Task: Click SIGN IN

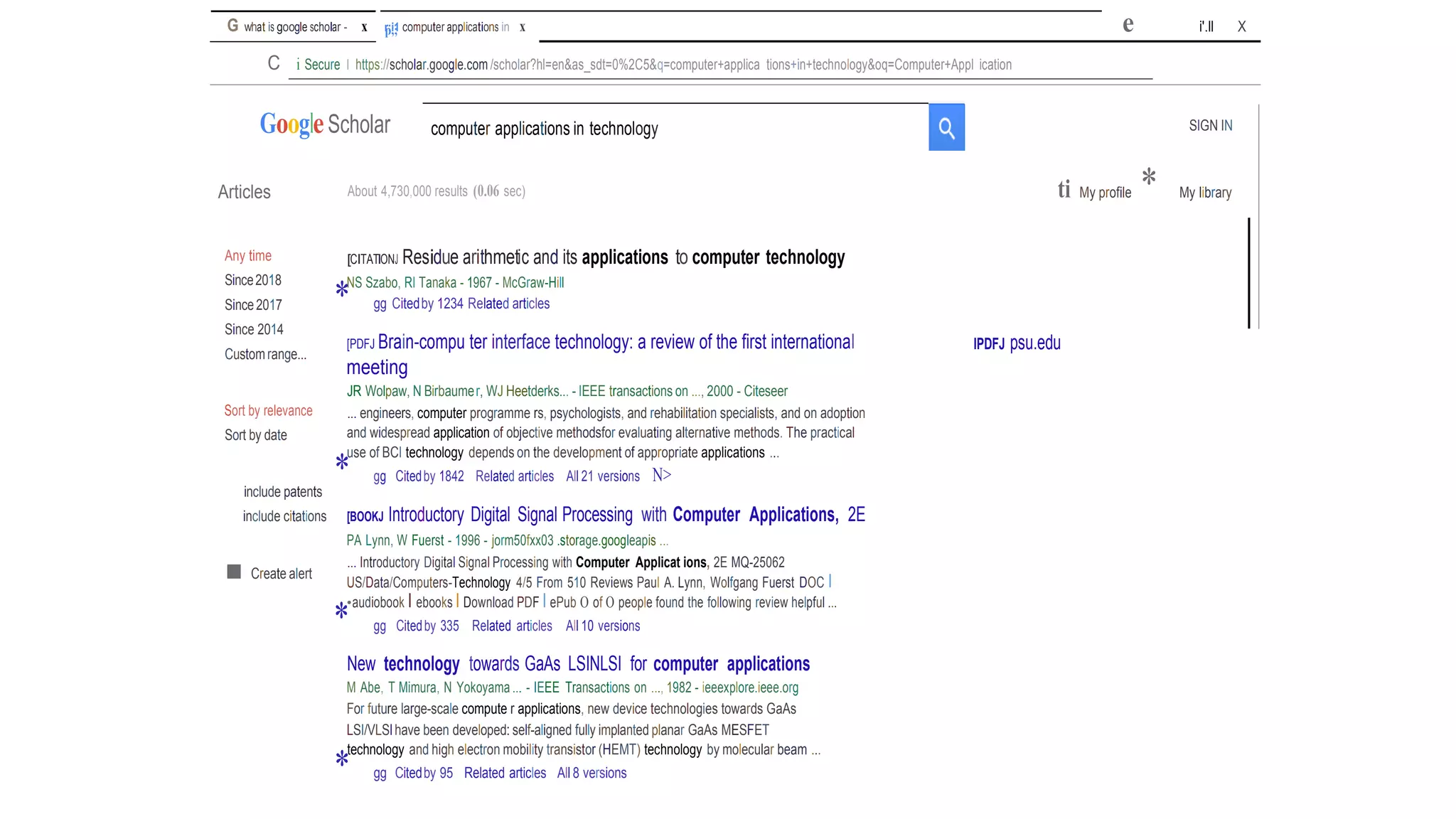Action: 1211,126
